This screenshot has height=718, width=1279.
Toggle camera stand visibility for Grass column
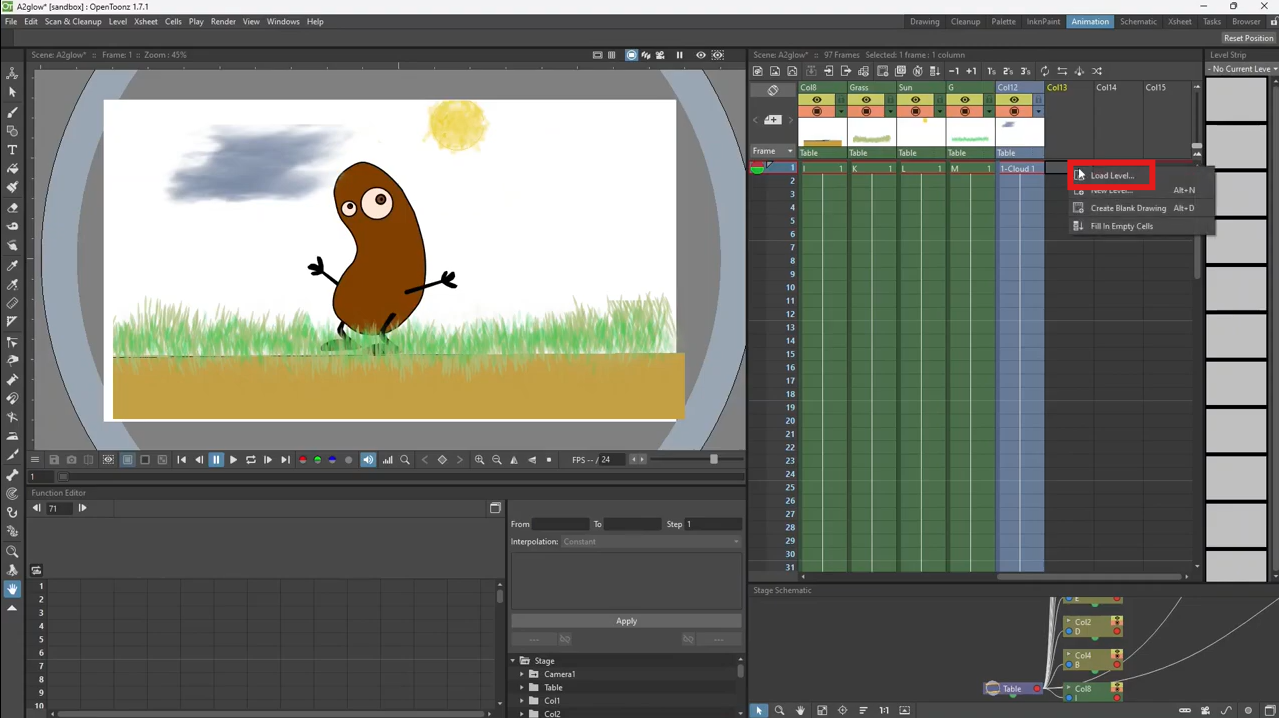866,112
